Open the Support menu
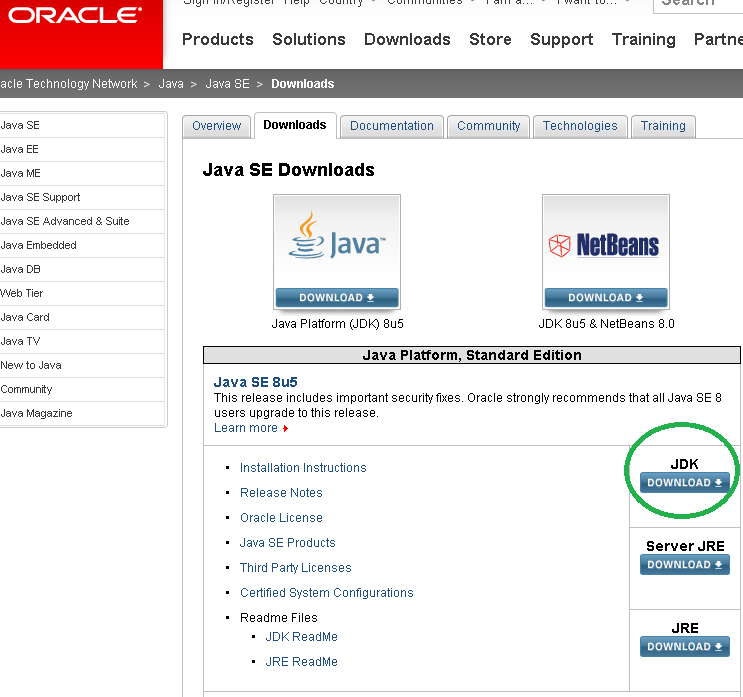743x697 pixels. (x=562, y=39)
